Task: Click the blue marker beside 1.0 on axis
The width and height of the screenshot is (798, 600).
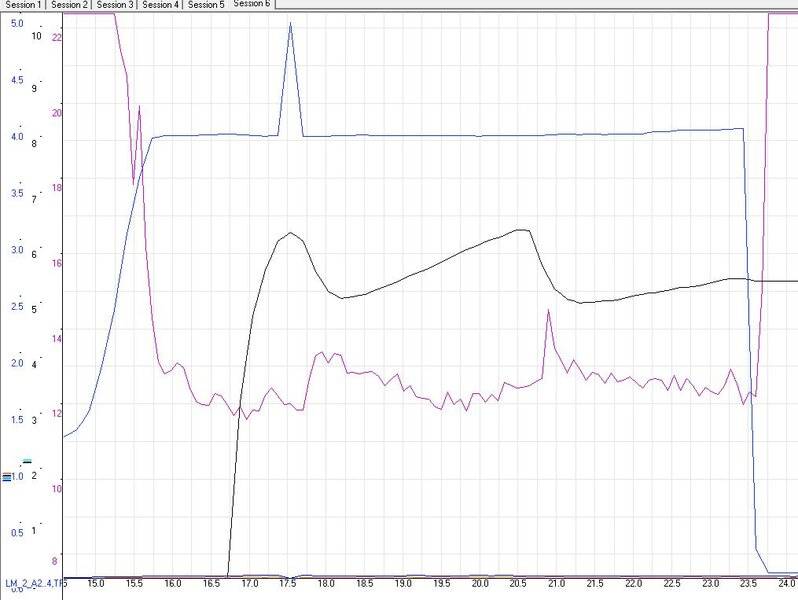Action: [6, 478]
